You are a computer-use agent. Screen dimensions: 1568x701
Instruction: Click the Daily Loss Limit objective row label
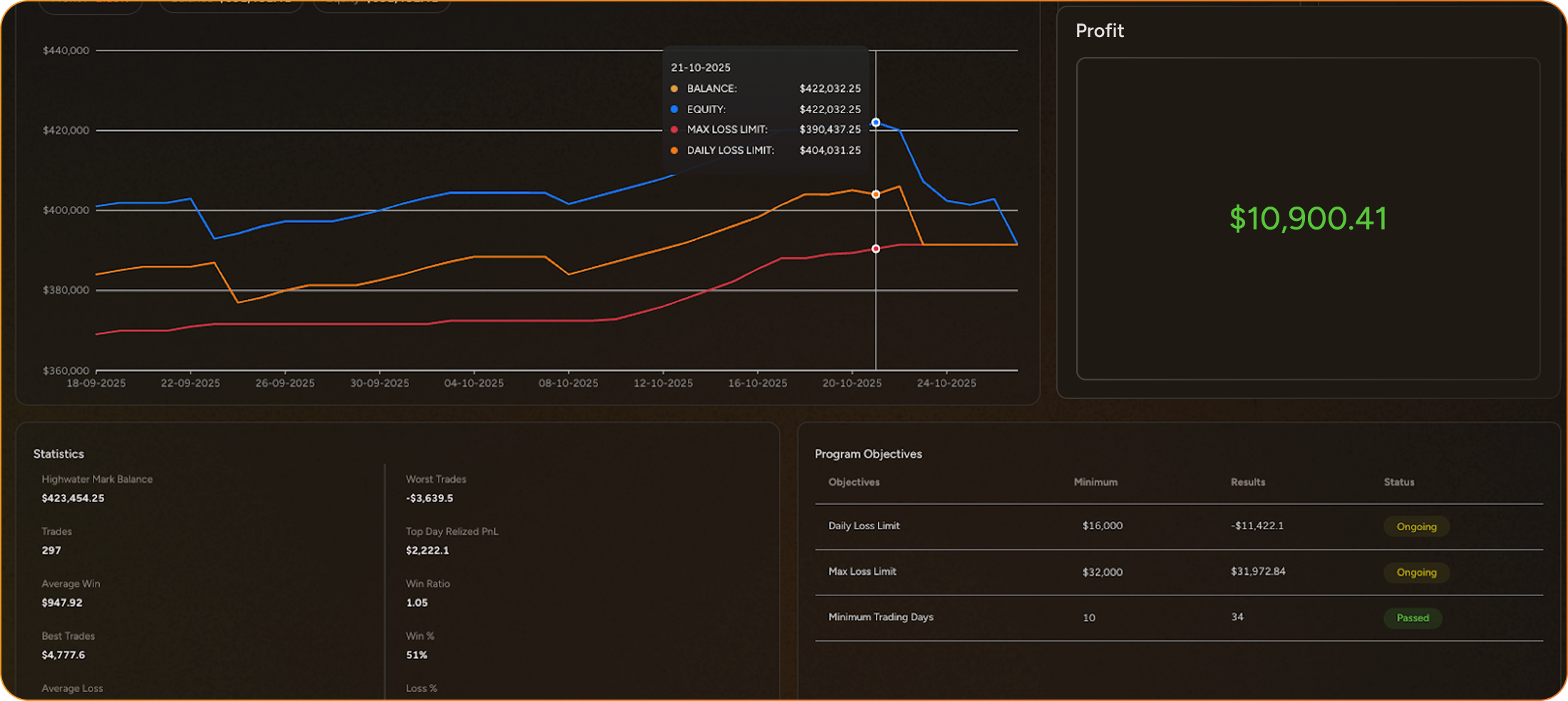pyautogui.click(x=864, y=526)
